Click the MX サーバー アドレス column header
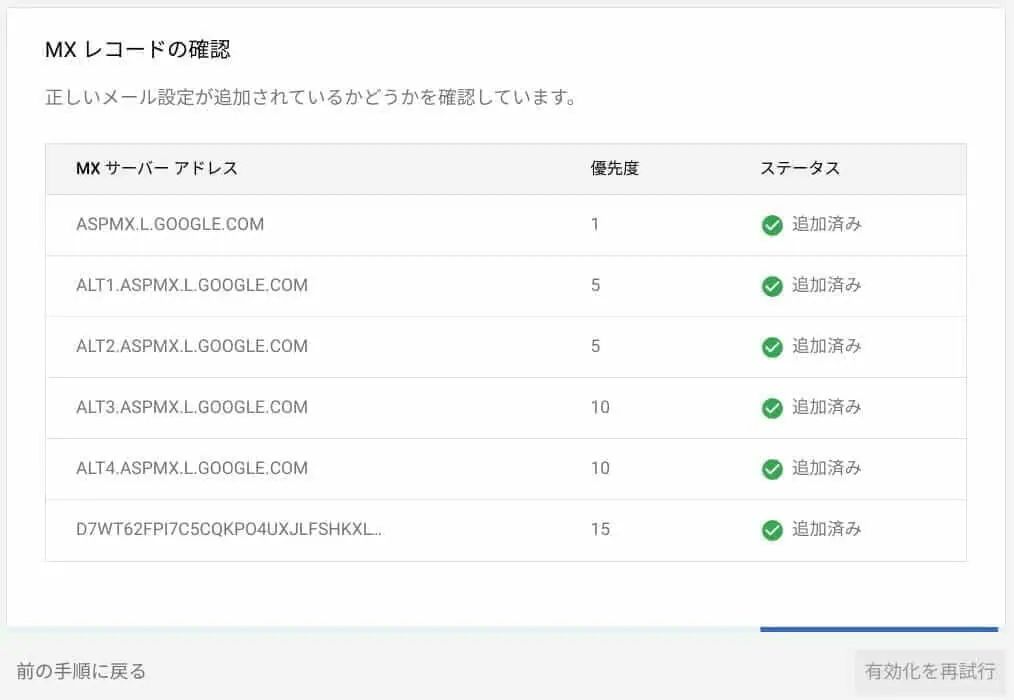Screen dimensions: 1014x700 click(157, 168)
